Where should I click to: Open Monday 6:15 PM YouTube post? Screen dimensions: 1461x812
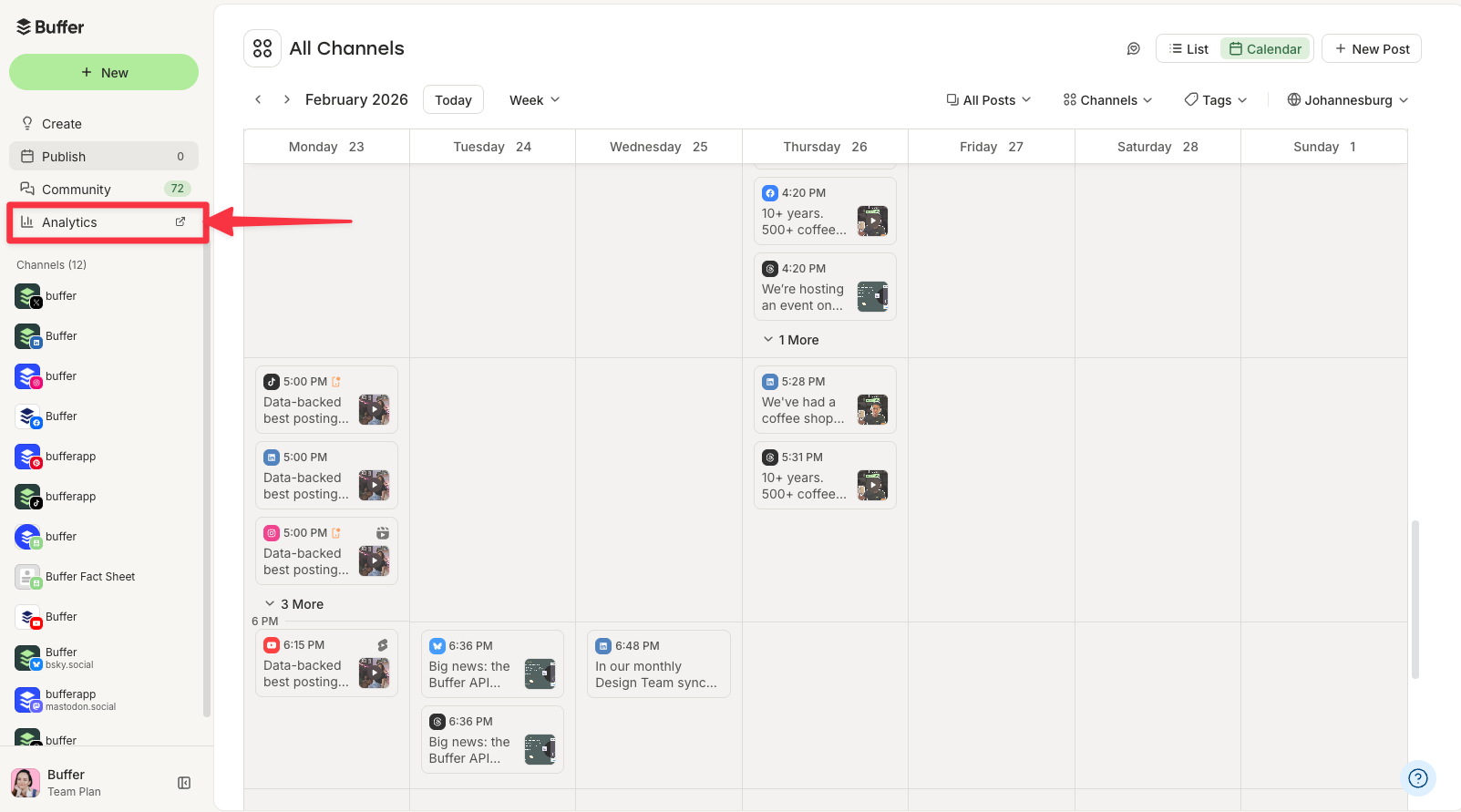click(x=326, y=663)
